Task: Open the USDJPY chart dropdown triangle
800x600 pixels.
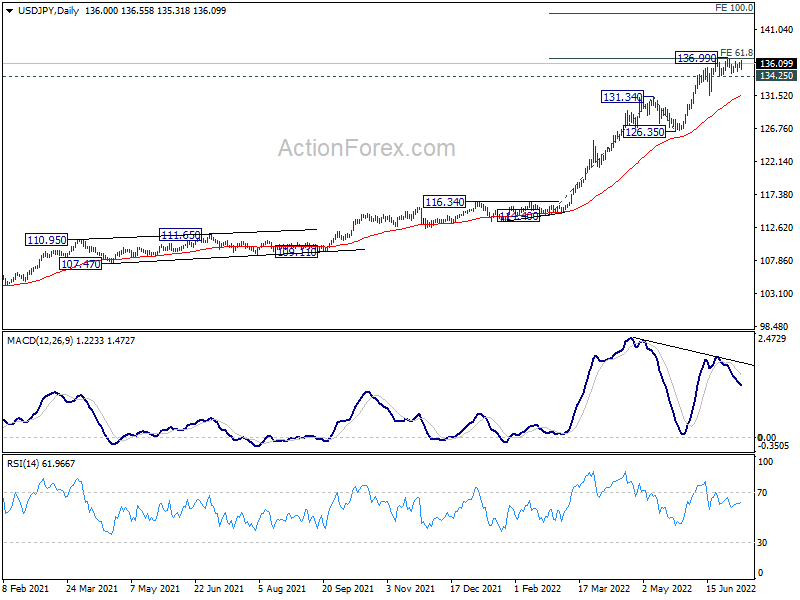Action: [10, 11]
